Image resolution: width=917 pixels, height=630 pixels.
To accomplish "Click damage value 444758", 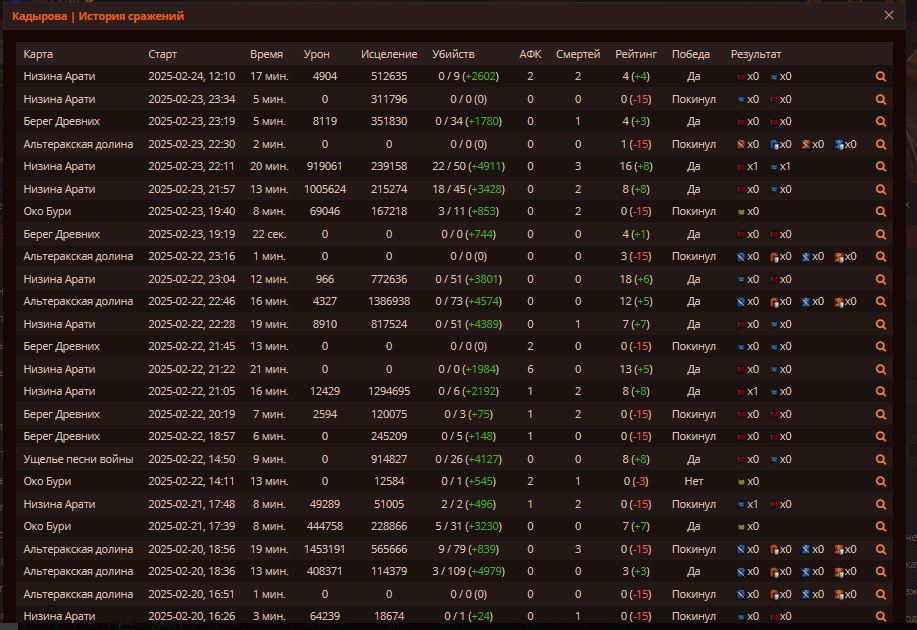I will [x=325, y=526].
